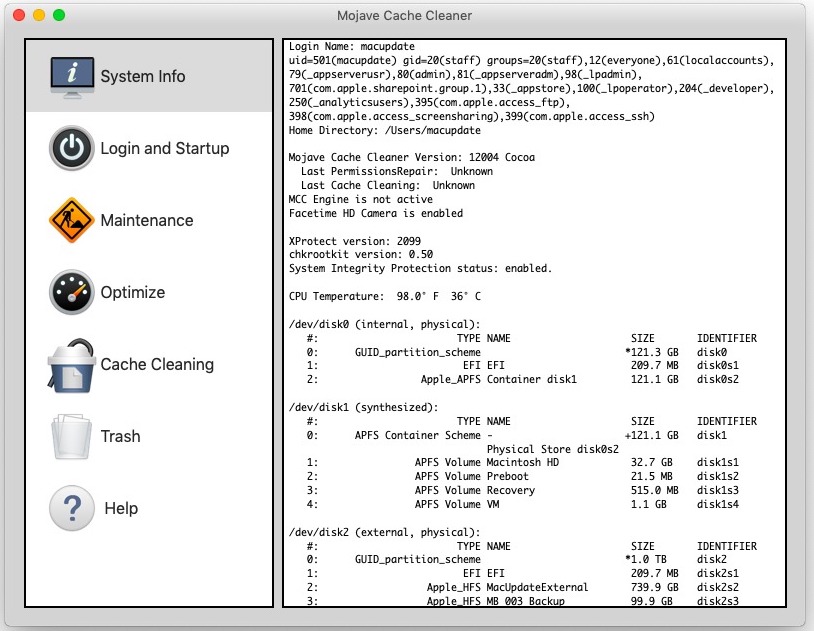Viewport: 814px width, 631px height.
Task: Click the '739.9 GB' size value
Action: [655, 587]
